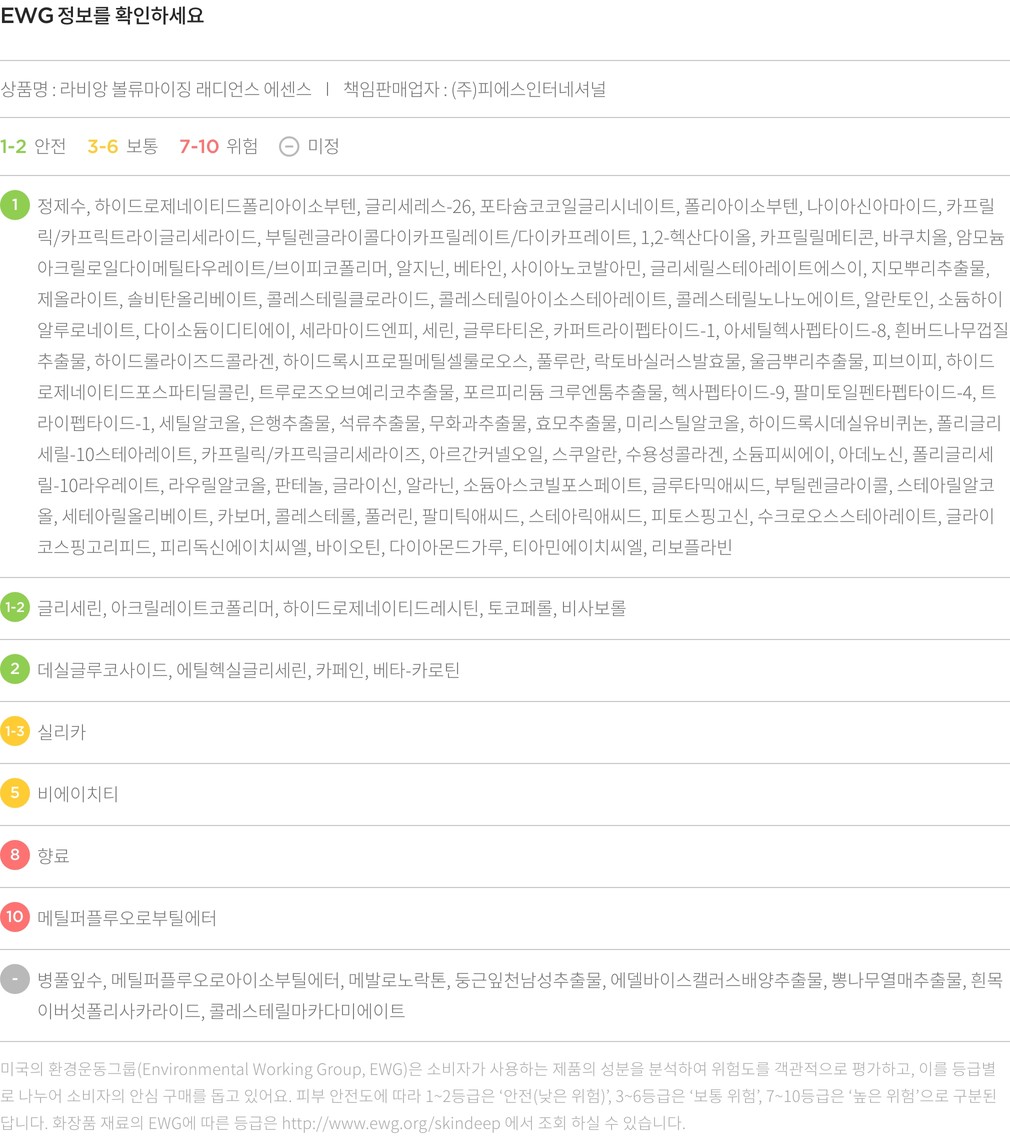
Task: Click the EWG 정보를 확인하세요 heading
Action: (x=102, y=16)
